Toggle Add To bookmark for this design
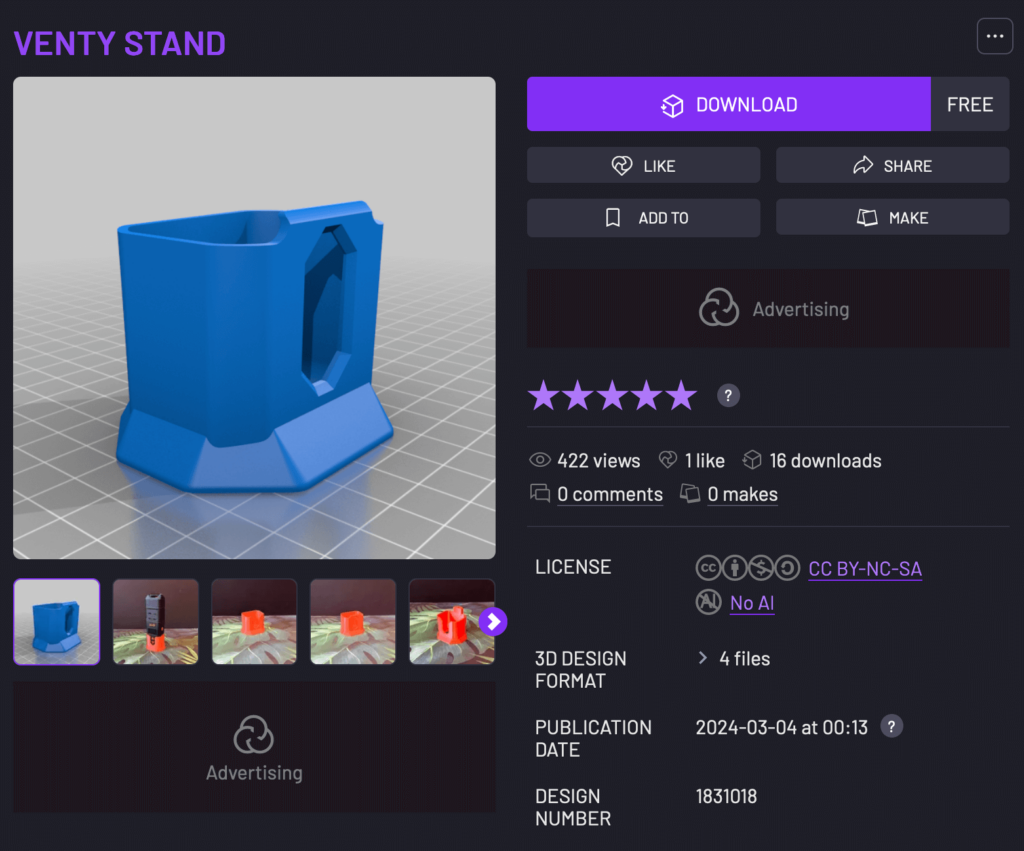Viewport: 1024px width, 851px height. 643,218
